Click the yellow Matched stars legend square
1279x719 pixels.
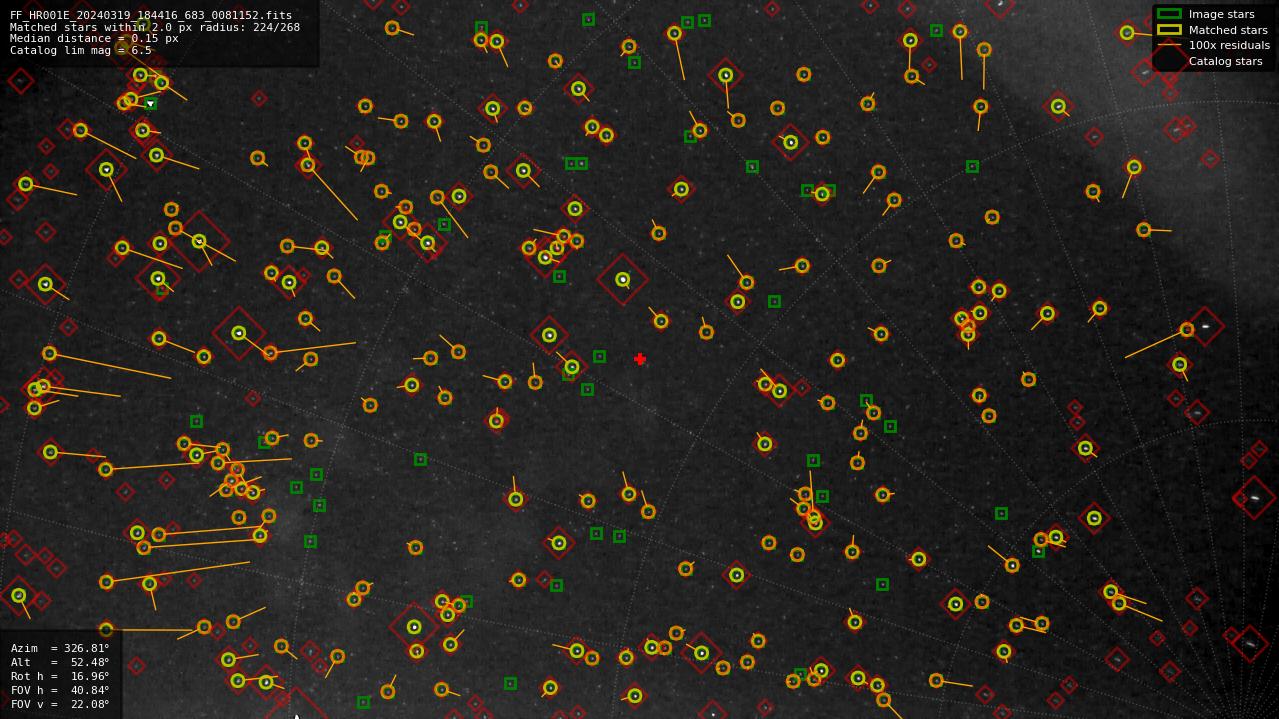pyautogui.click(x=1169, y=30)
